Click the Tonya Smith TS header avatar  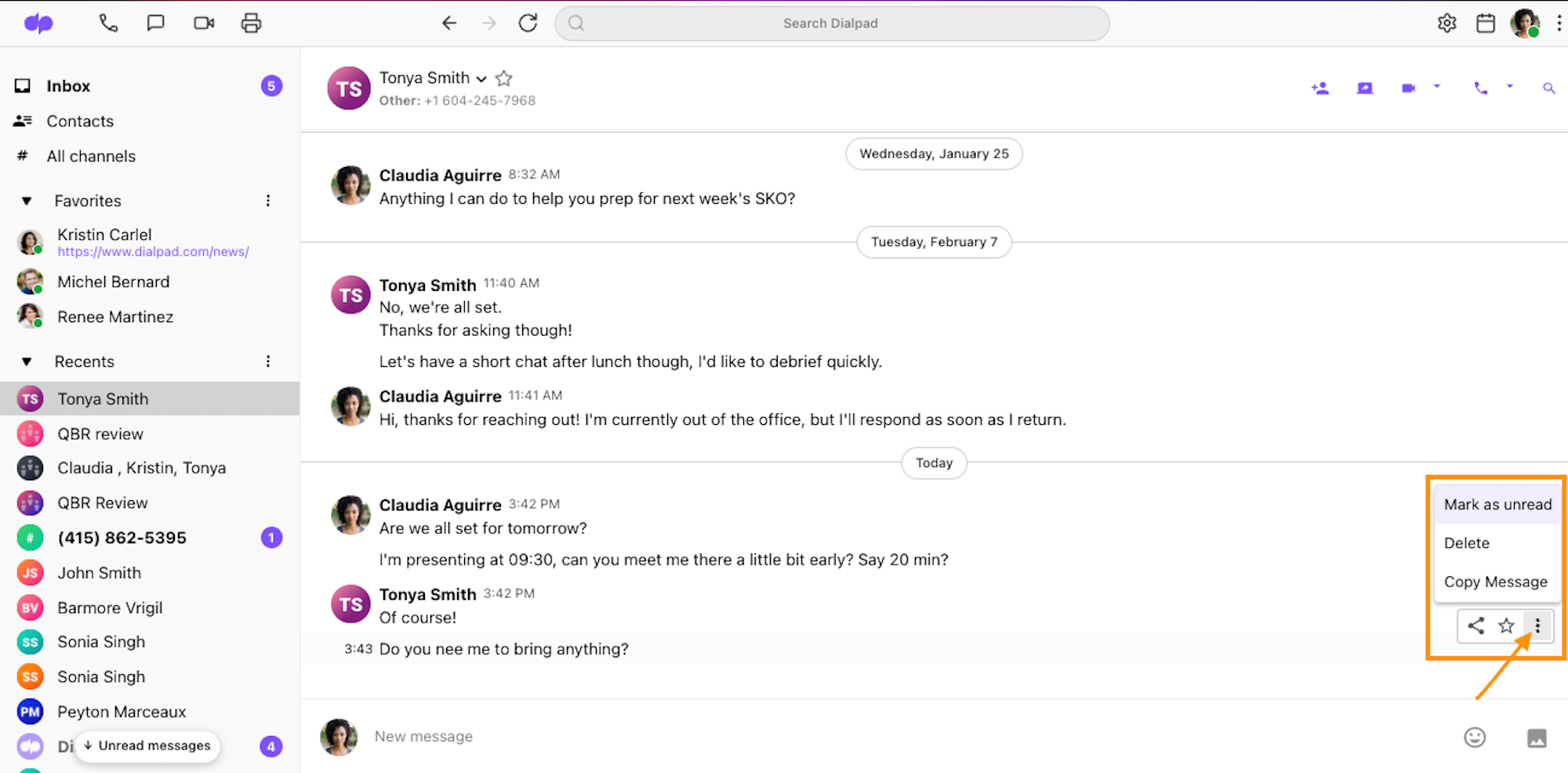pyautogui.click(x=349, y=89)
